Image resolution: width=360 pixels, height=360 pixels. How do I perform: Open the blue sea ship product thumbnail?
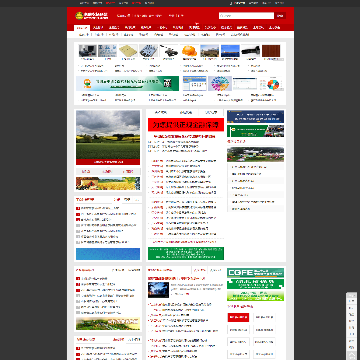click(230, 51)
